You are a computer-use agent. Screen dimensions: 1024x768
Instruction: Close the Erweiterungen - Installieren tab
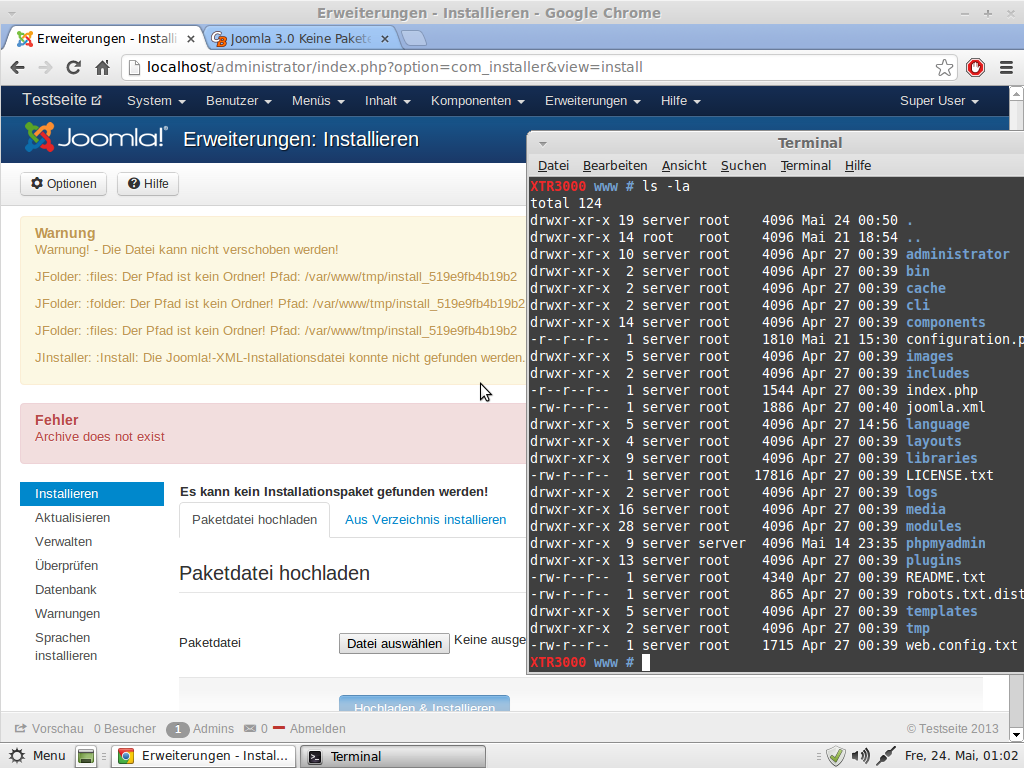(x=191, y=39)
